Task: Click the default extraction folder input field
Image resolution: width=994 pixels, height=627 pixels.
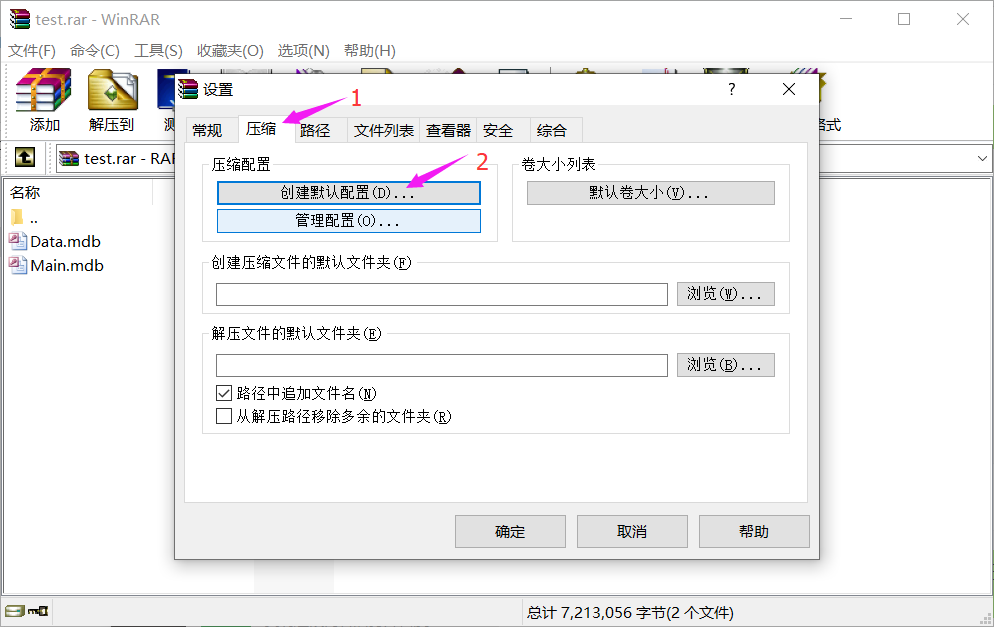Action: pyautogui.click(x=442, y=365)
